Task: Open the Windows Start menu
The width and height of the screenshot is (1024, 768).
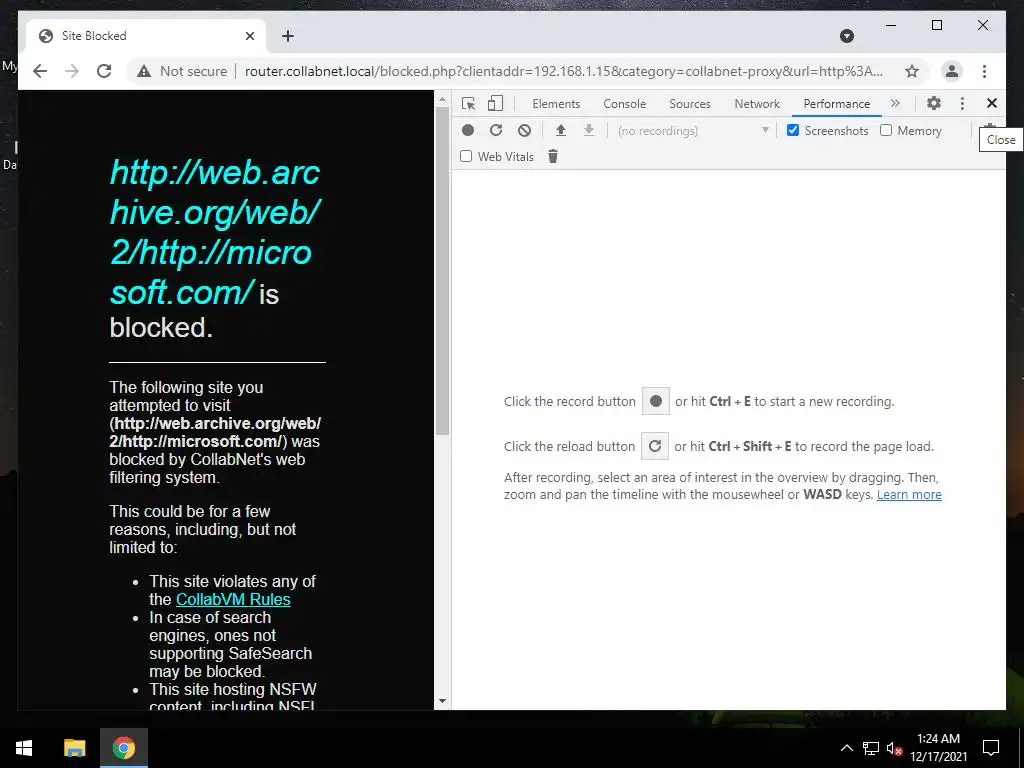Action: pyautogui.click(x=24, y=748)
